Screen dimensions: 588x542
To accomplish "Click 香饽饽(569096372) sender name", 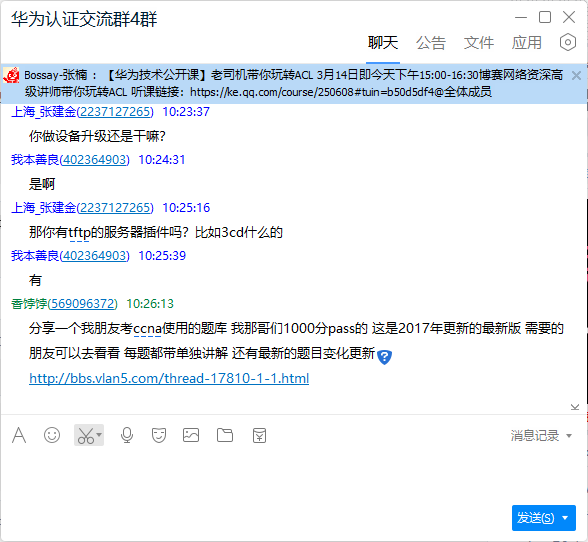I will click(x=64, y=304).
